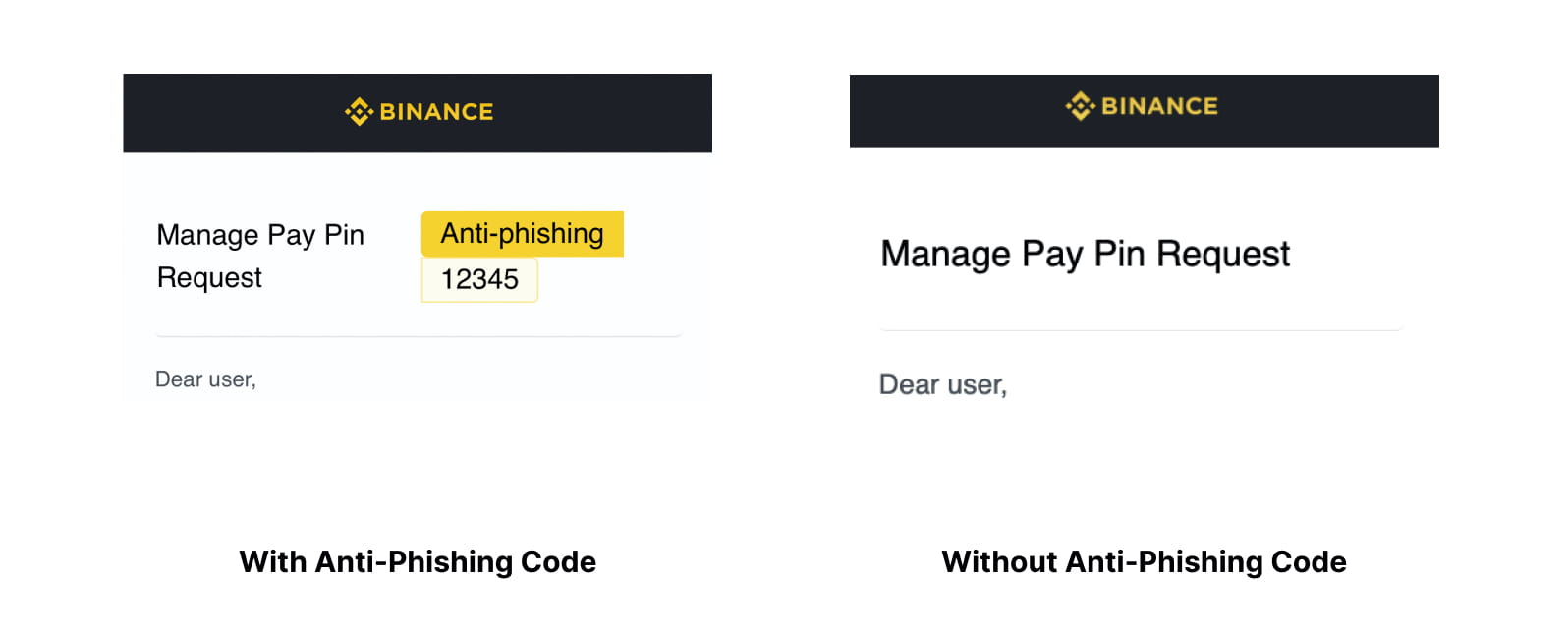Click the word 'Code' in the left caption
This screenshot has width=1568, height=642.
(558, 561)
